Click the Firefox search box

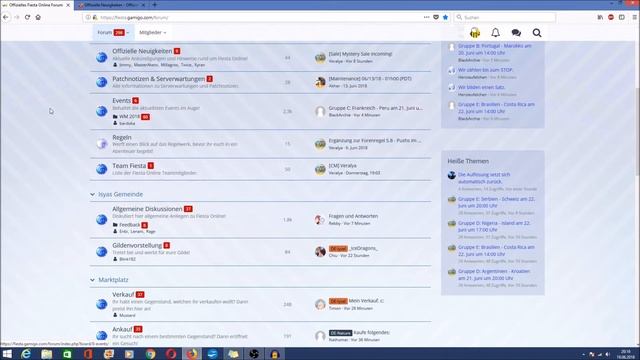pos(504,17)
